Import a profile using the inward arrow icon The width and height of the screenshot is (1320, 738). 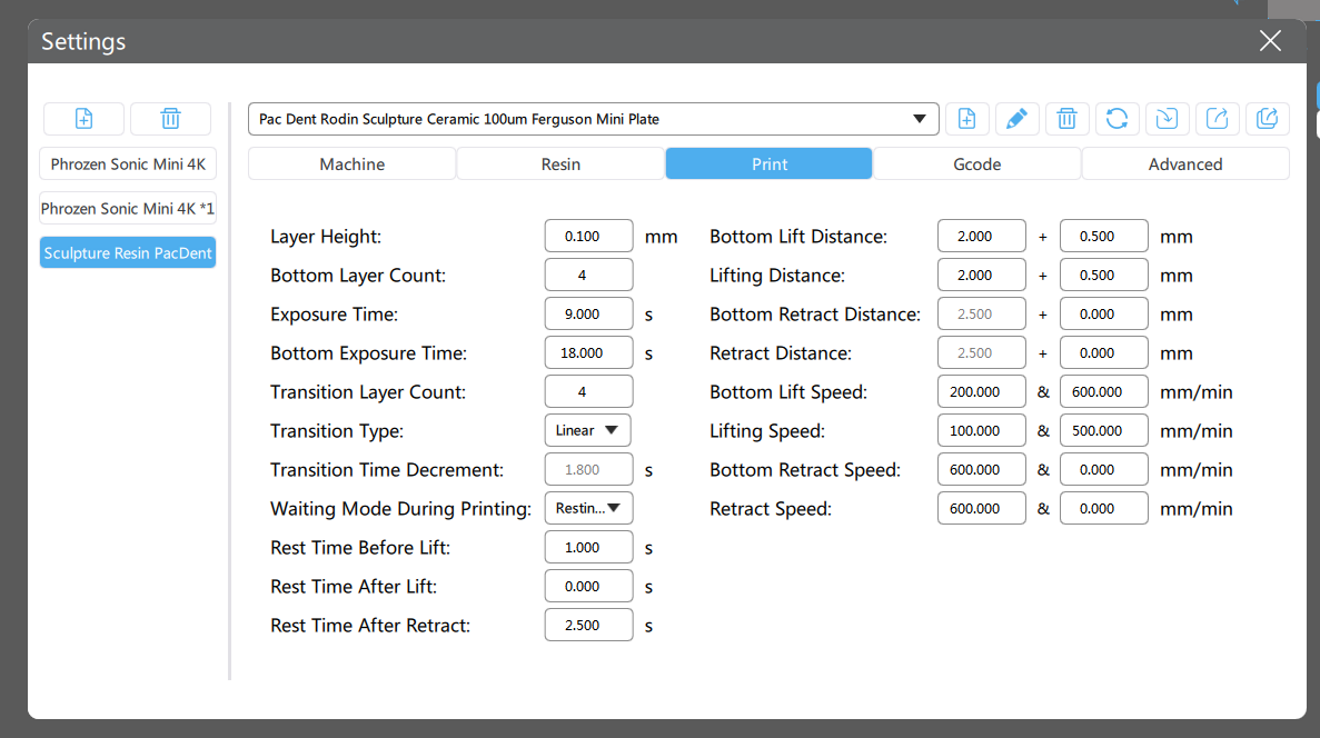point(1167,119)
